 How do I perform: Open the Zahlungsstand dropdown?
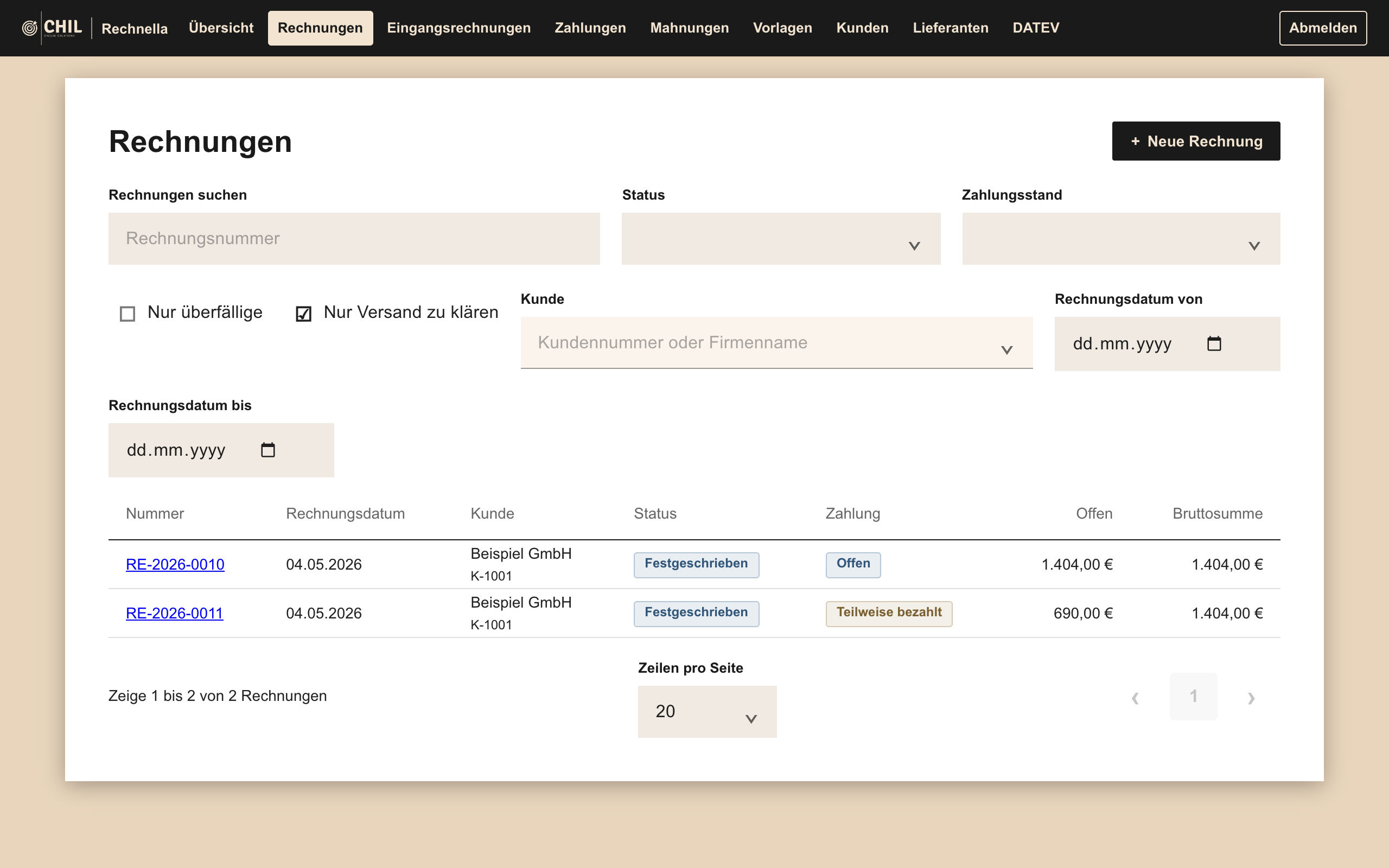click(x=1121, y=239)
